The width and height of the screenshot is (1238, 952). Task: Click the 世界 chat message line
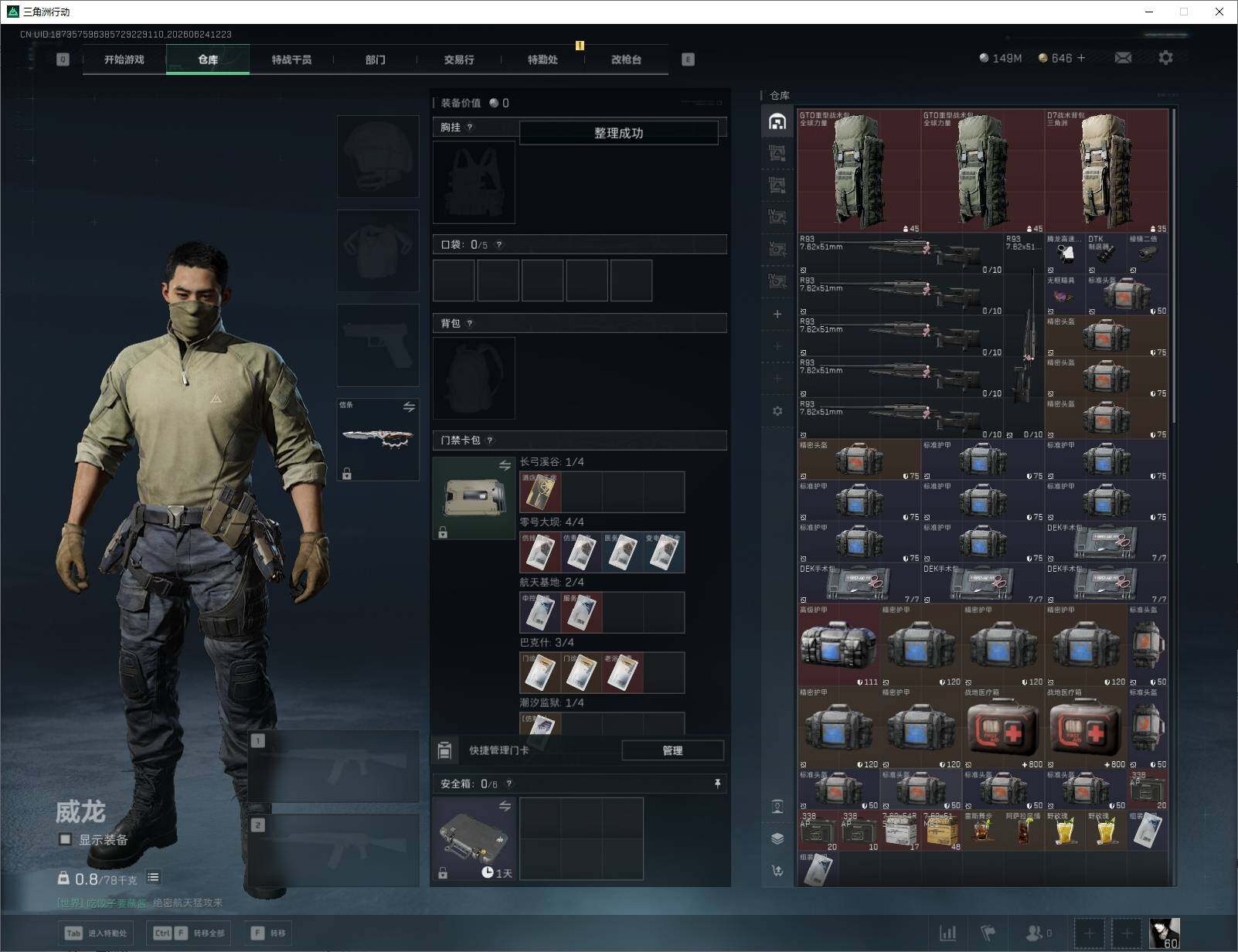pos(140,903)
